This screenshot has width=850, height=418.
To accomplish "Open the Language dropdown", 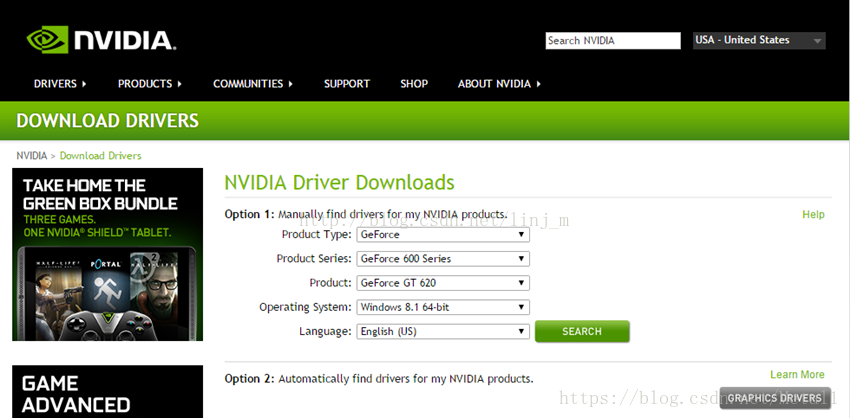I will coord(443,331).
